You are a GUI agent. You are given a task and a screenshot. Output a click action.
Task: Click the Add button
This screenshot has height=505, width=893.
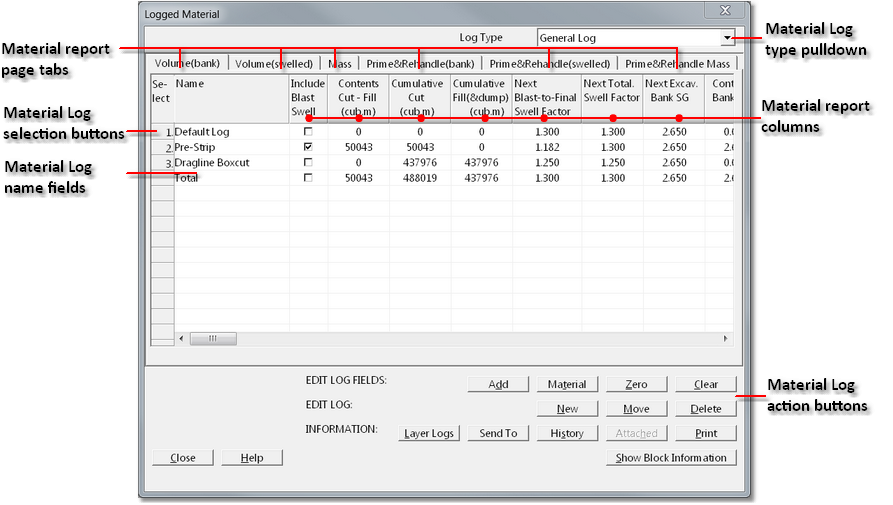(x=498, y=384)
